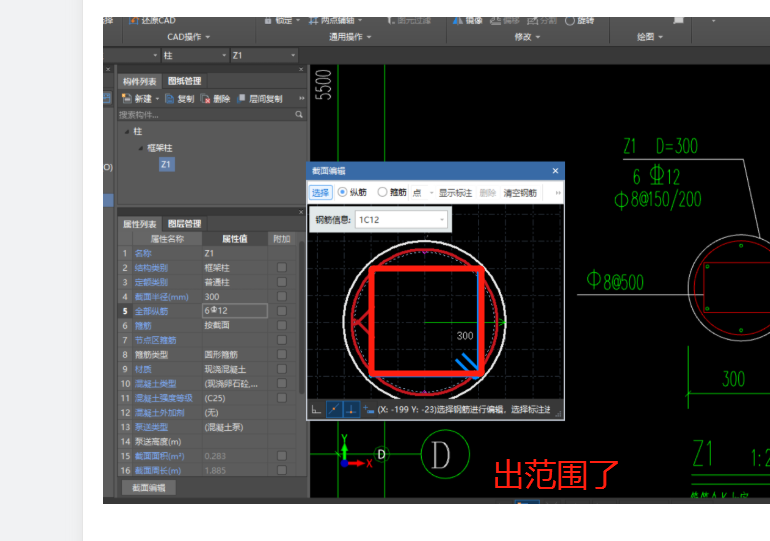The image size is (770, 541).
Task: Toggle 附加 checkbox for 结构类别 row
Action: (282, 268)
